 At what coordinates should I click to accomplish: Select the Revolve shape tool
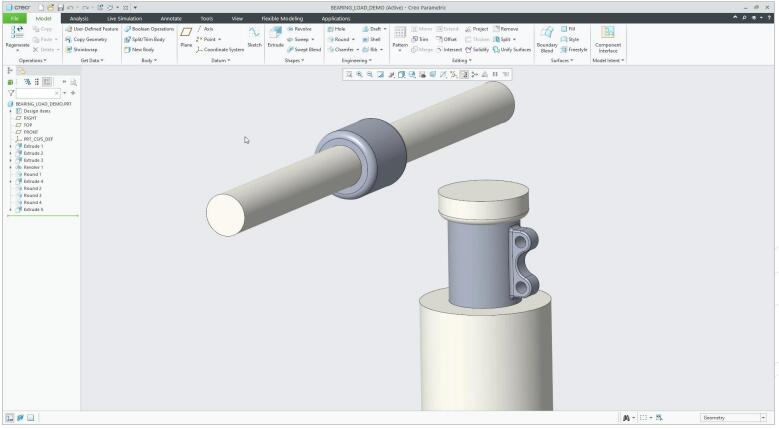(300, 29)
